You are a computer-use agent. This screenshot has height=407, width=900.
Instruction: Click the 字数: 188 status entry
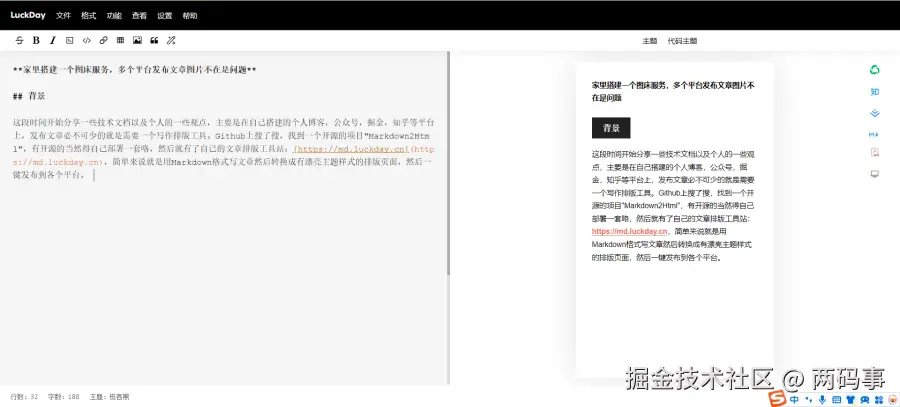[63, 397]
